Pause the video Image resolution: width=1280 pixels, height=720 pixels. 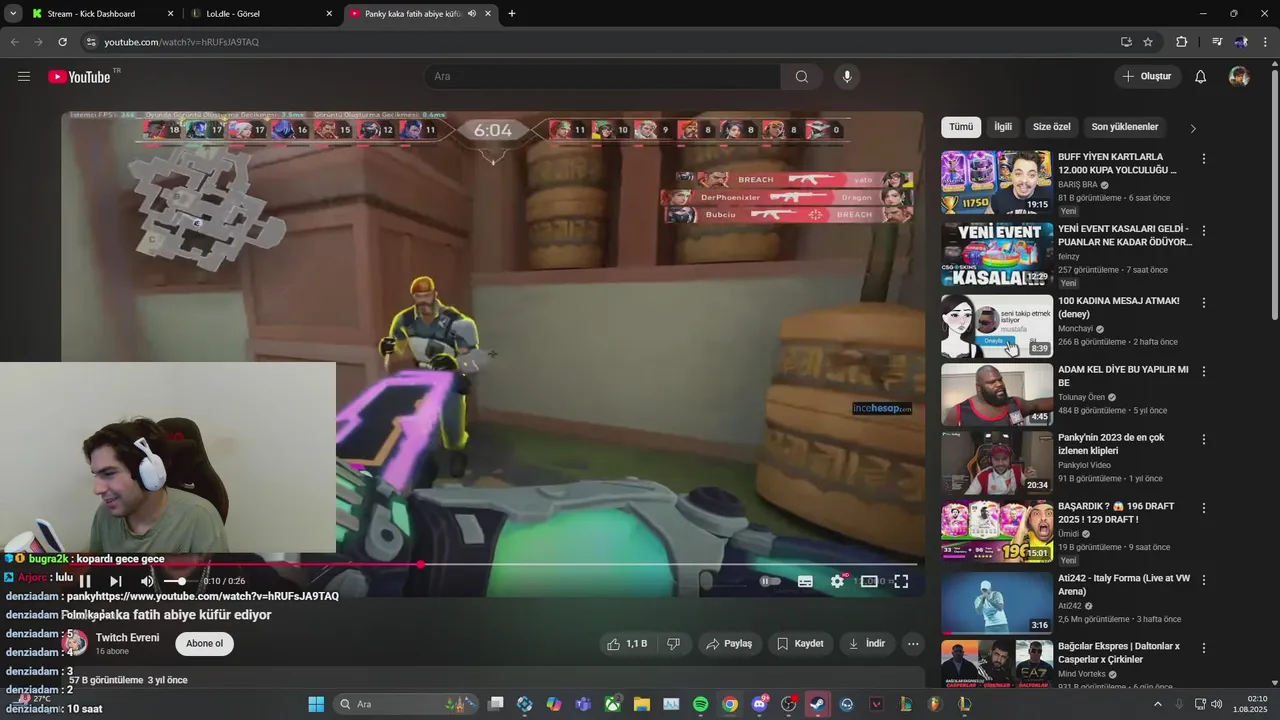[x=85, y=581]
